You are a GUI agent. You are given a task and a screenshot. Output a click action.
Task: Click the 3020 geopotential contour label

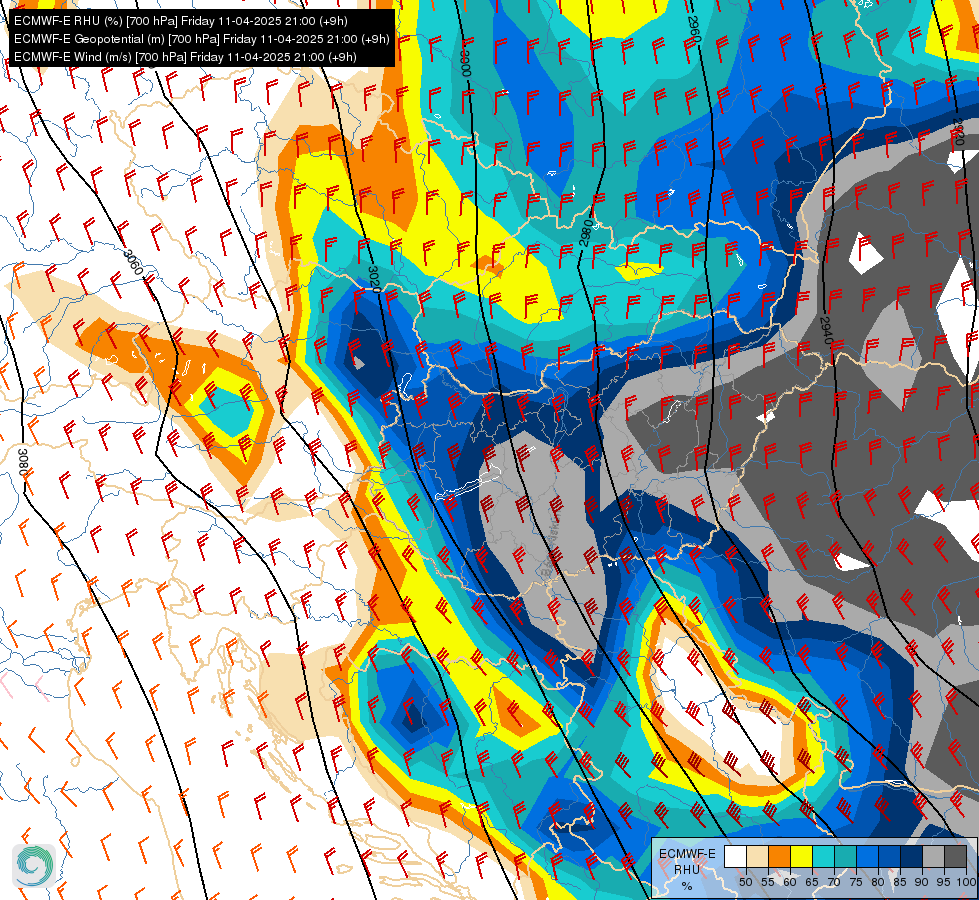pos(373,279)
